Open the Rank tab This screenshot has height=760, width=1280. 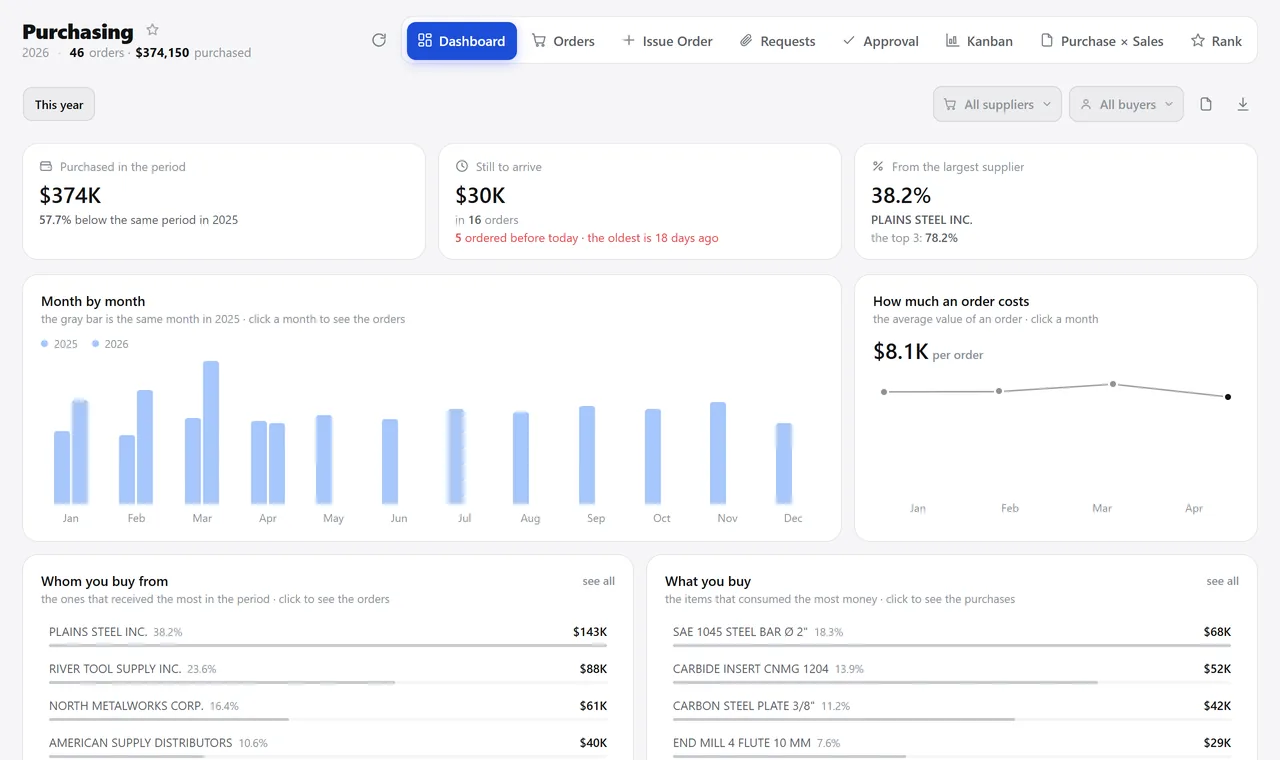[x=1216, y=41]
